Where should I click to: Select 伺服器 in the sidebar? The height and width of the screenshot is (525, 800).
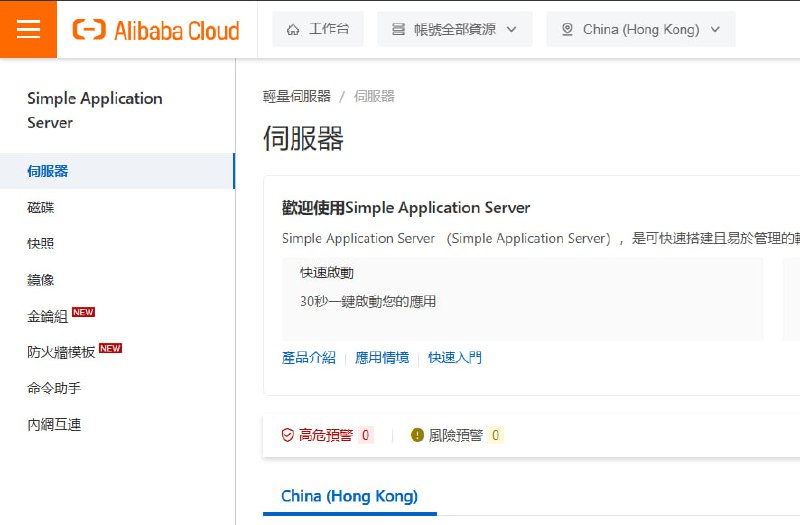[x=117, y=171]
